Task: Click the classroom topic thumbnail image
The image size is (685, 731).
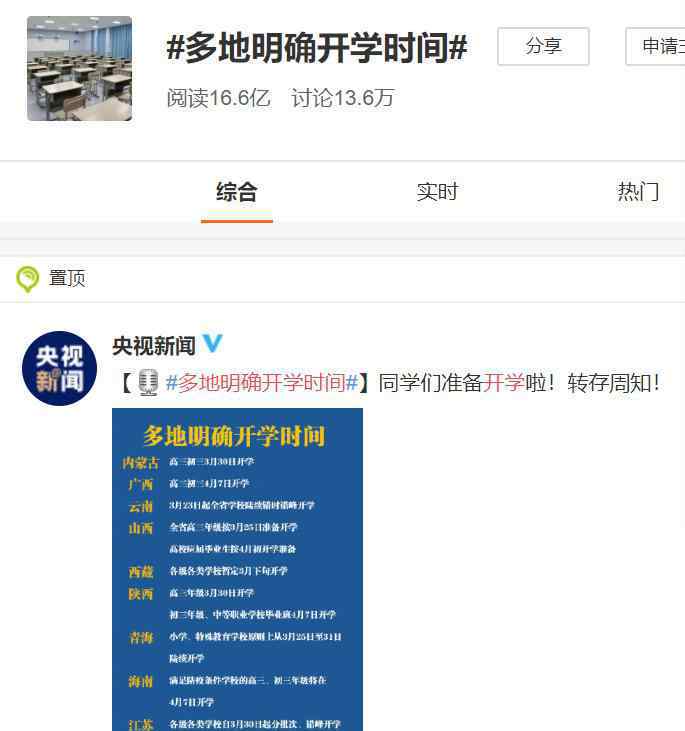Action: pyautogui.click(x=79, y=69)
